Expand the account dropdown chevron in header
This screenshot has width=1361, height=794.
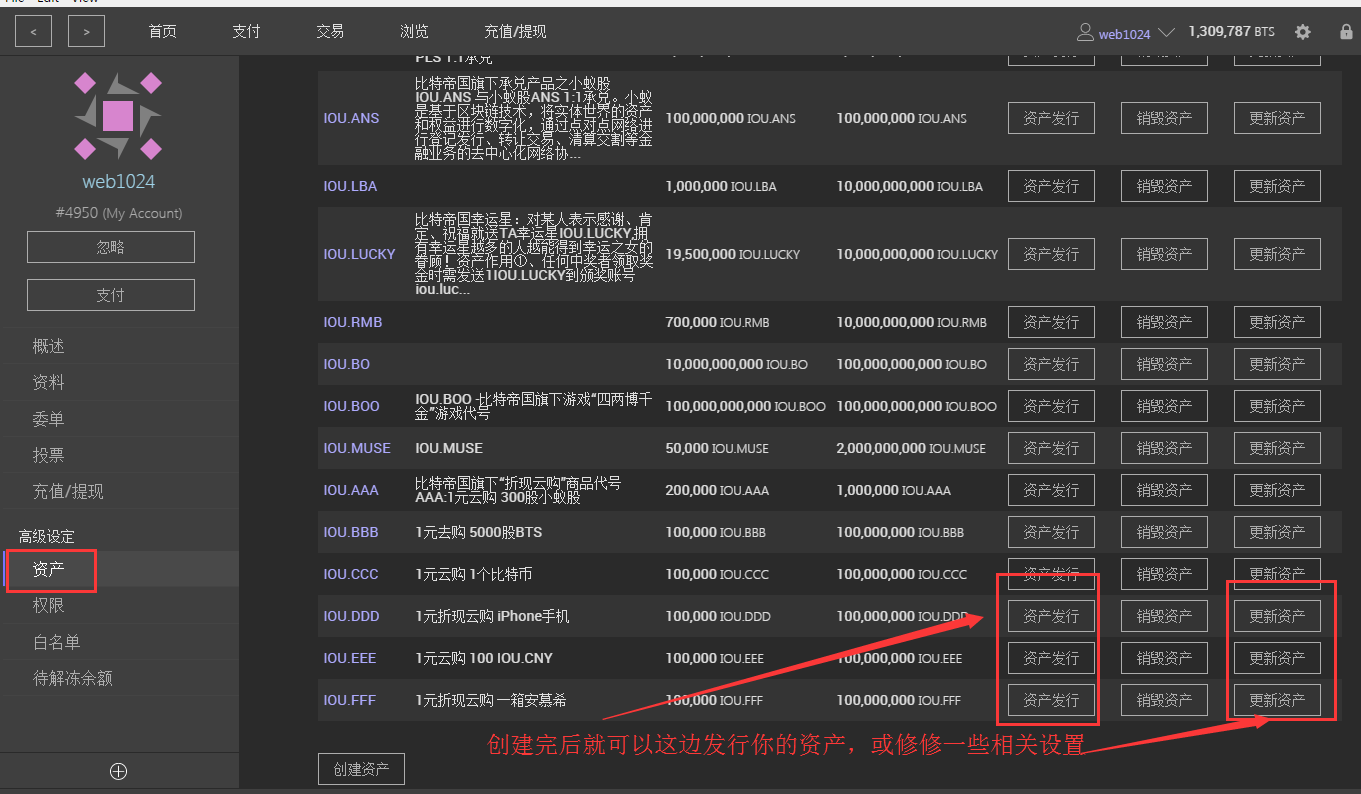pyautogui.click(x=1166, y=33)
